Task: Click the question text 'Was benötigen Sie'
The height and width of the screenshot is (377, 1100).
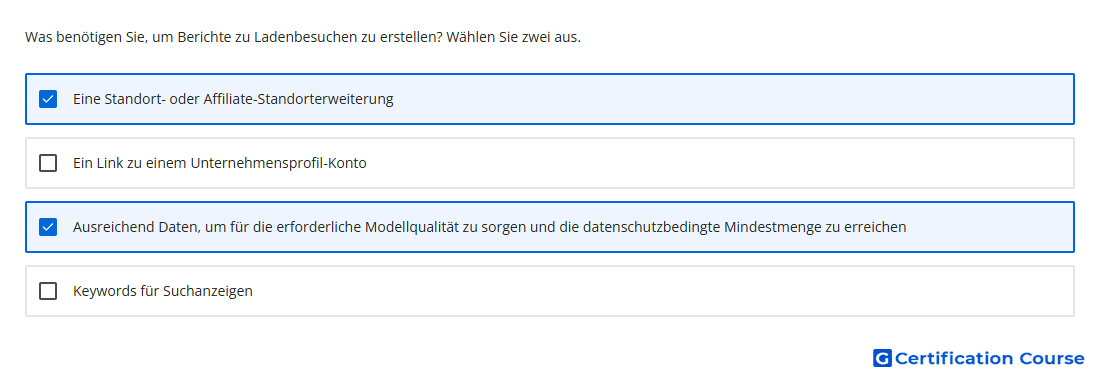Action: click(79, 37)
